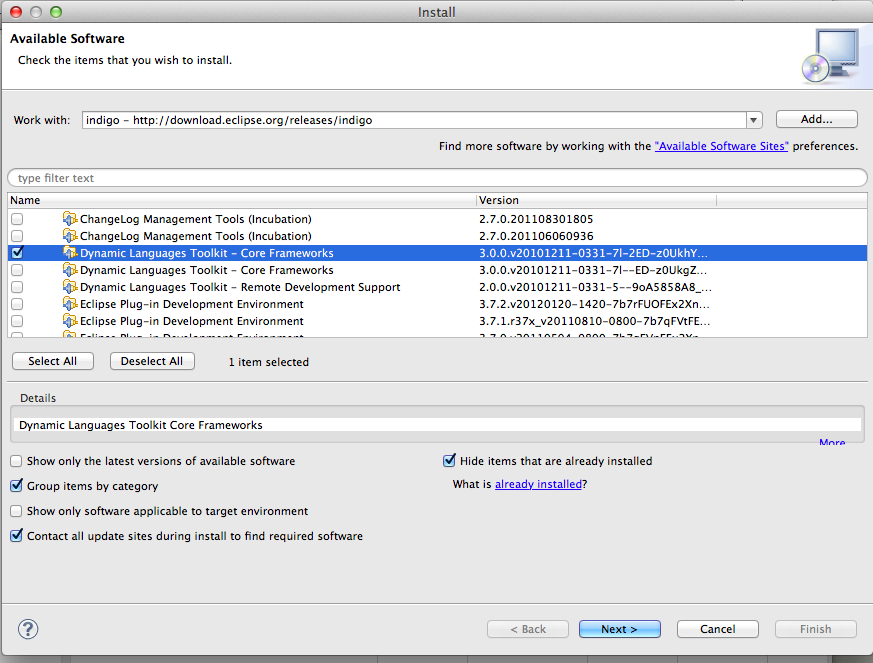Click feature icon of Plug-in Development Environment 3.7.1
Screen dimensions: 873x663
tap(70, 321)
